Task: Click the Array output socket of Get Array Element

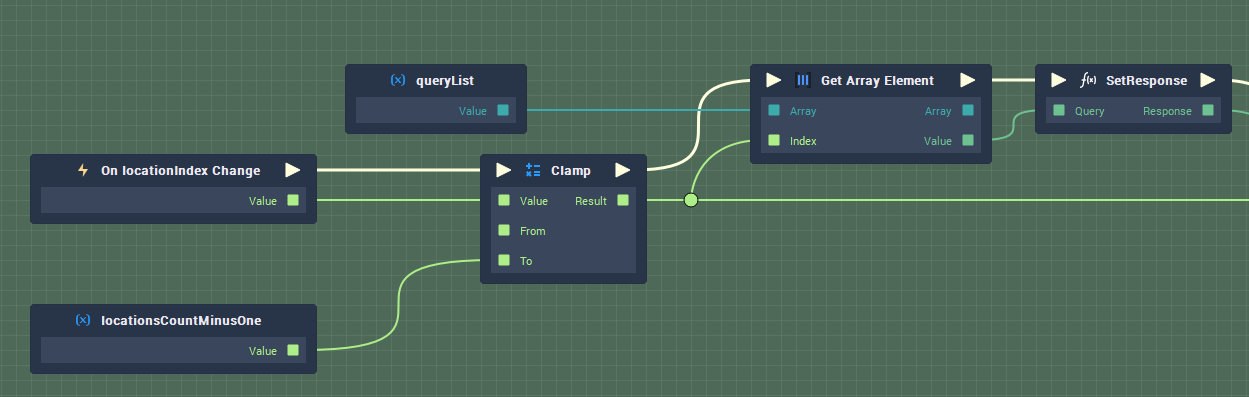Action: [x=968, y=111]
